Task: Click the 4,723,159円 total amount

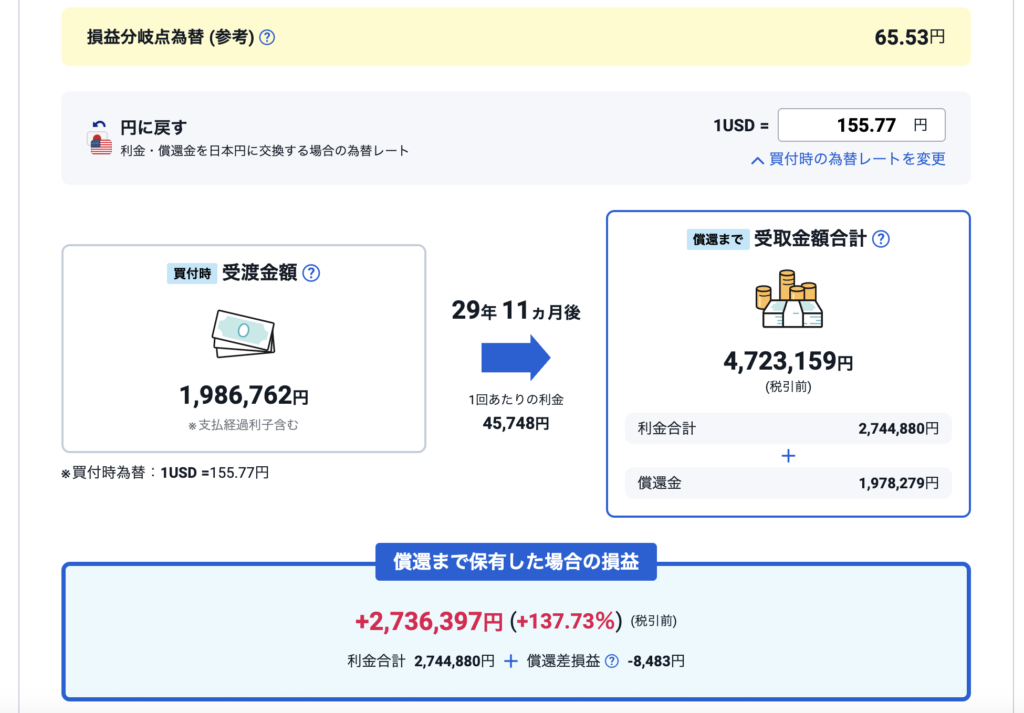Action: pos(788,361)
